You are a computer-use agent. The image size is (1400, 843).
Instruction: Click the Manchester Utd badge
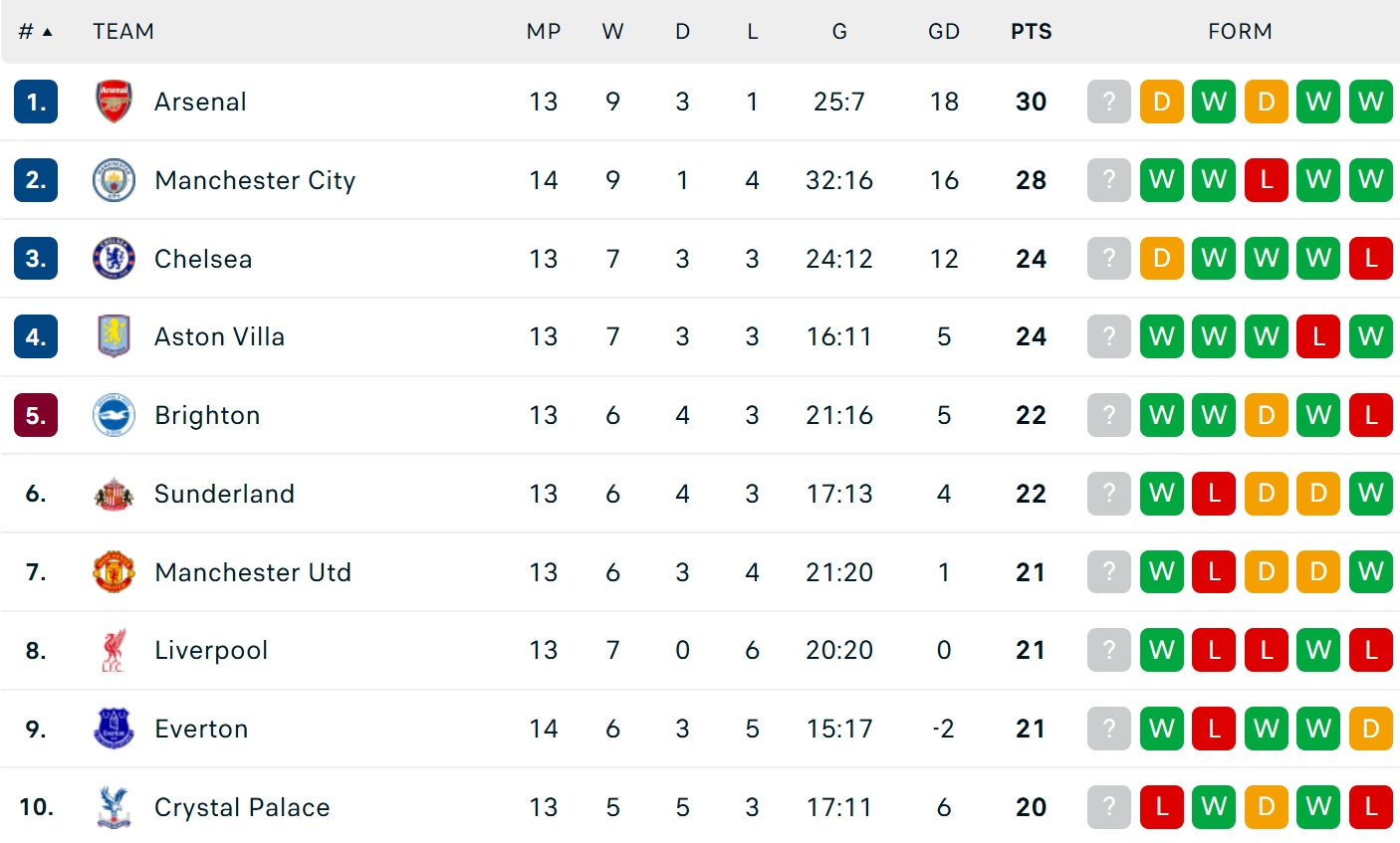click(x=114, y=572)
